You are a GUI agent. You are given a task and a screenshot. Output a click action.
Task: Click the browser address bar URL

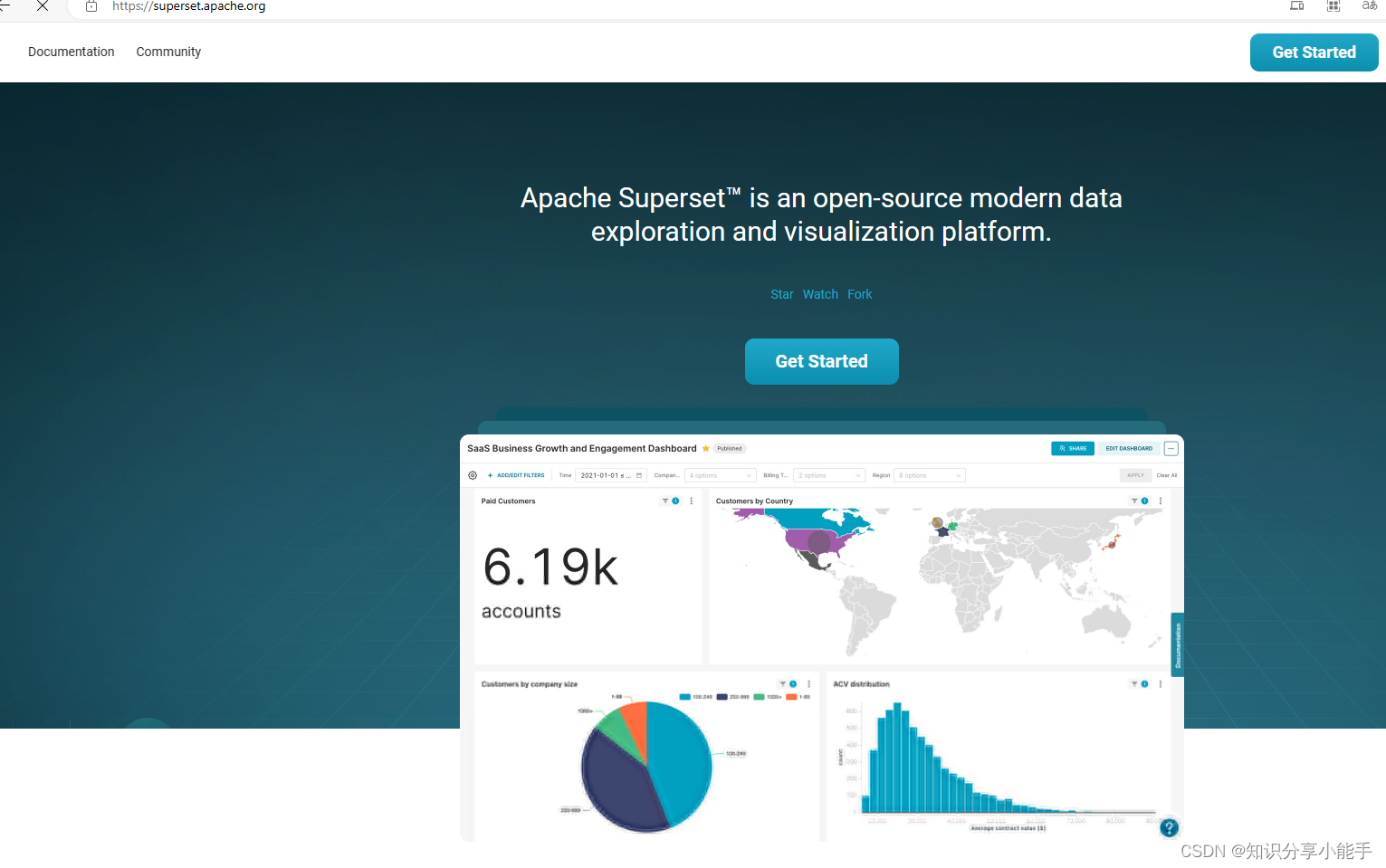189,6
